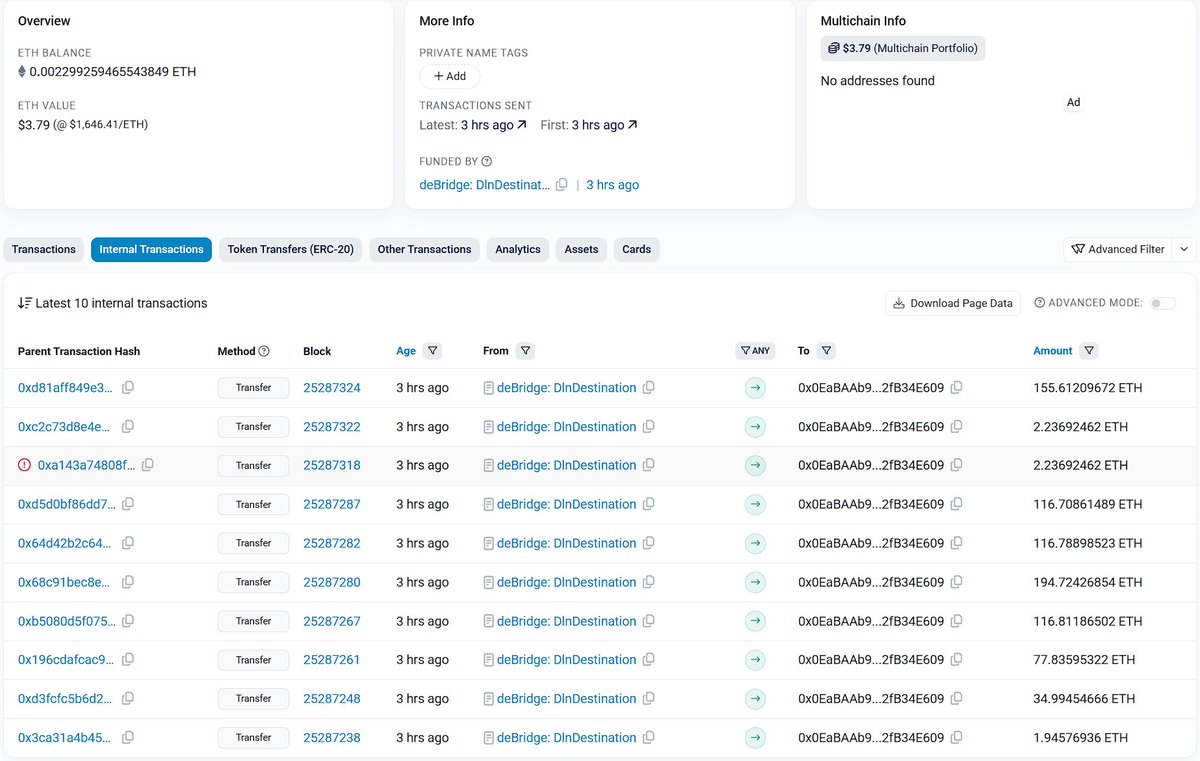Open block 25287322 link
The width and height of the screenshot is (1200, 761).
pyautogui.click(x=332, y=427)
